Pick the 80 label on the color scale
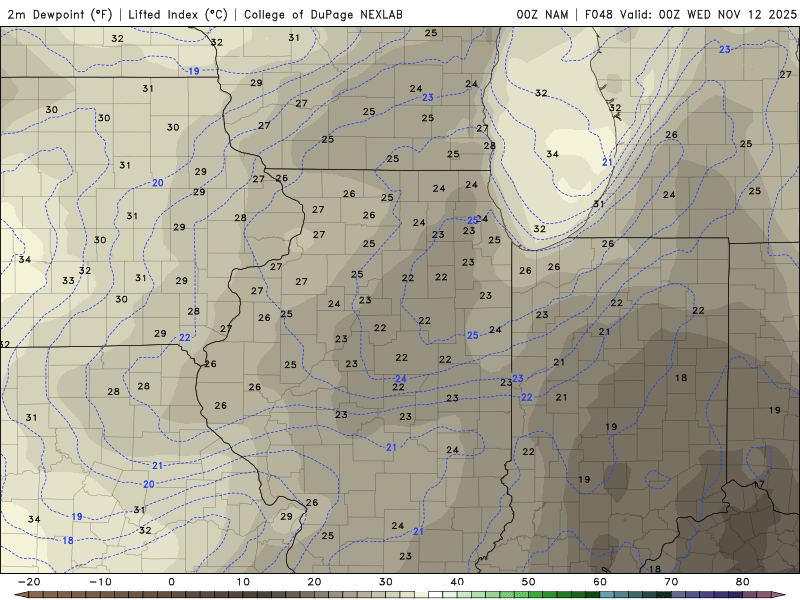This screenshot has width=800, height=600. coord(743,582)
